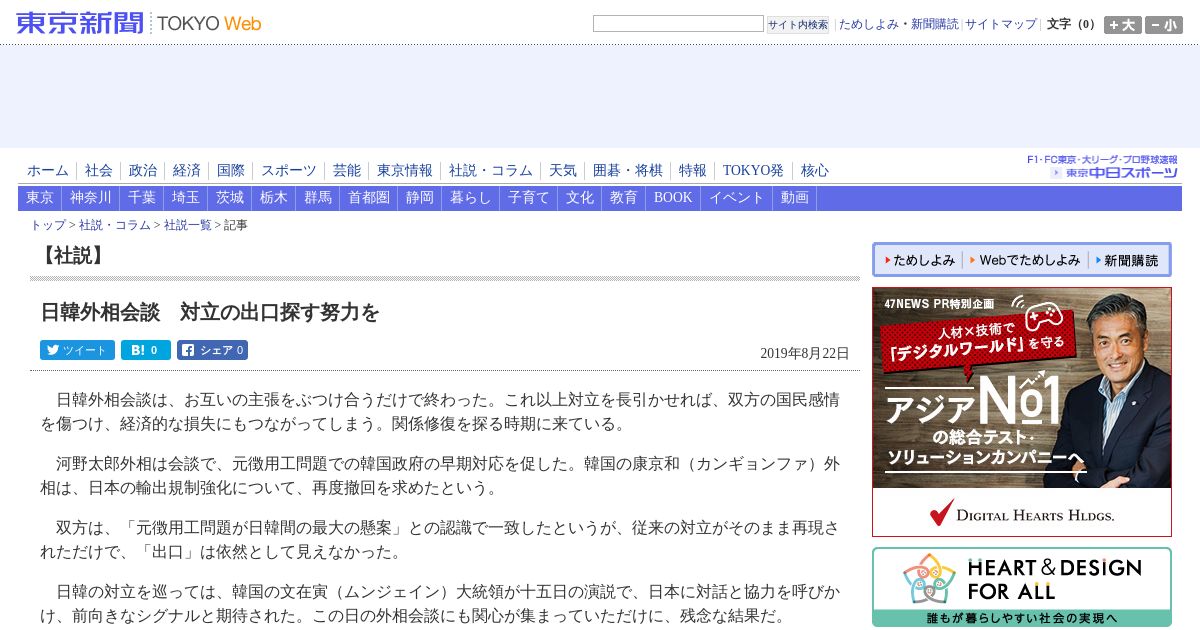Open the 東京情報 section
The image size is (1200, 630).
click(x=405, y=171)
